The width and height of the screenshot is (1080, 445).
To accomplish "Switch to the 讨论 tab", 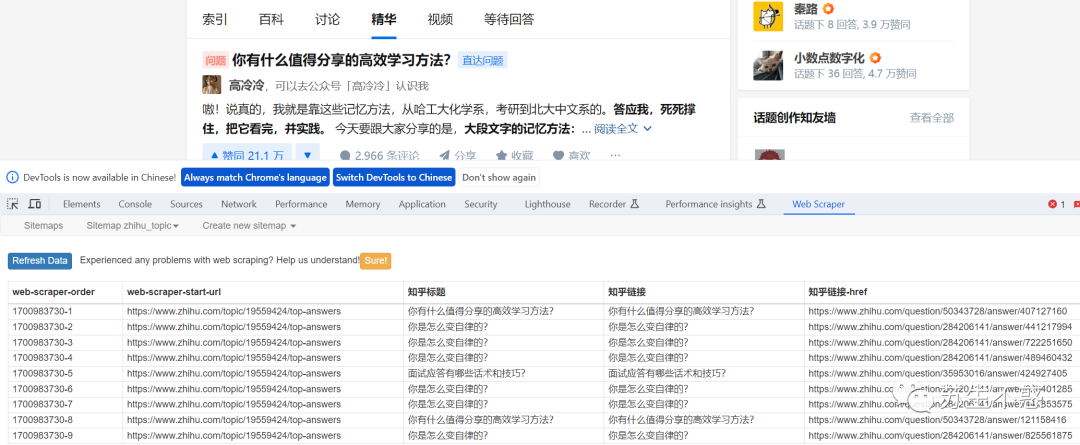I will [x=327, y=19].
